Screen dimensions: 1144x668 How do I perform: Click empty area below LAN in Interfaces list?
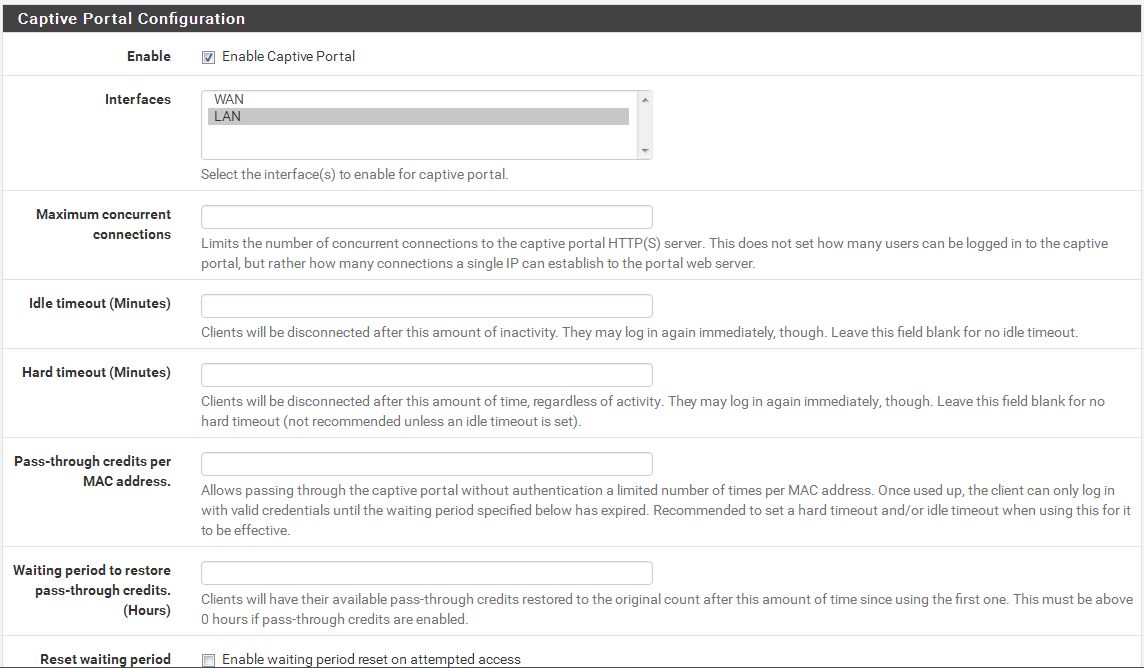[418, 141]
